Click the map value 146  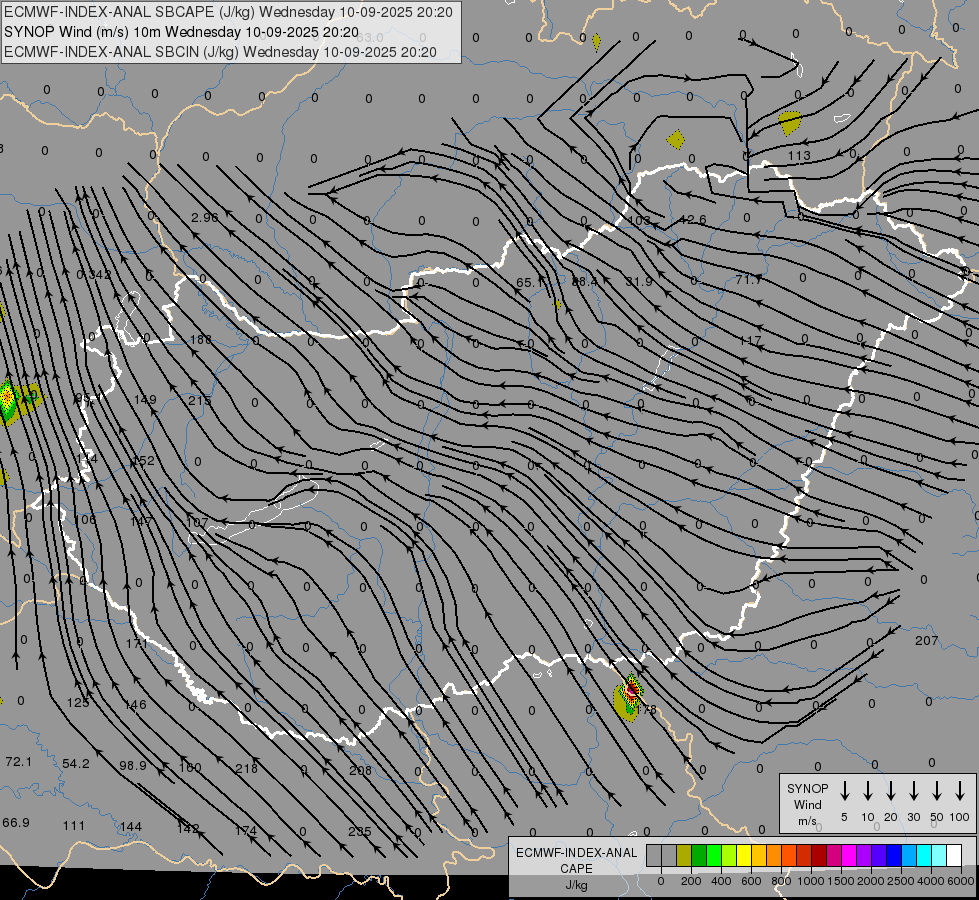(135, 705)
